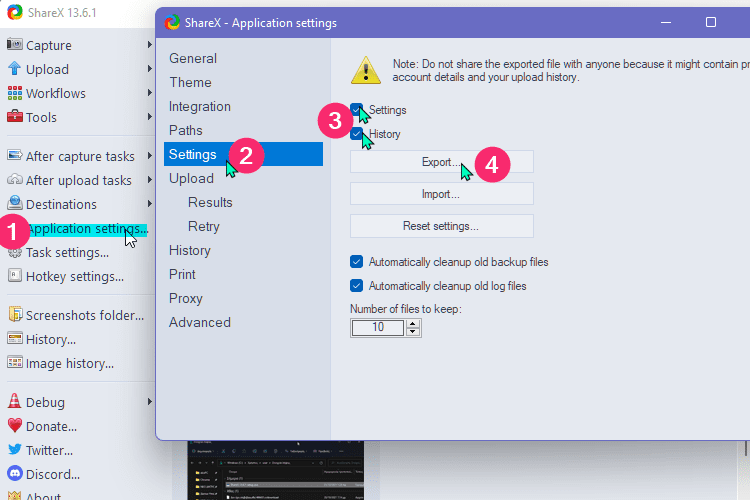Expand the Debug submenu arrow
The height and width of the screenshot is (500, 750).
pos(150,401)
